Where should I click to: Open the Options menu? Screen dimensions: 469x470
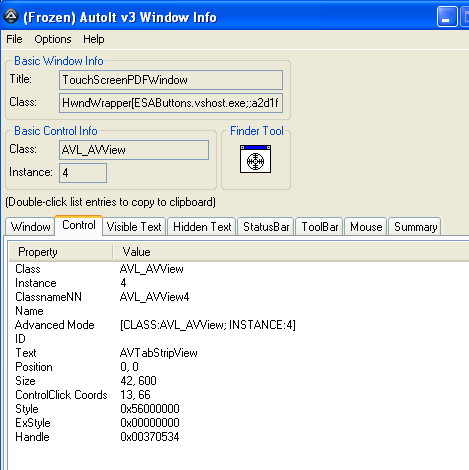point(53,39)
